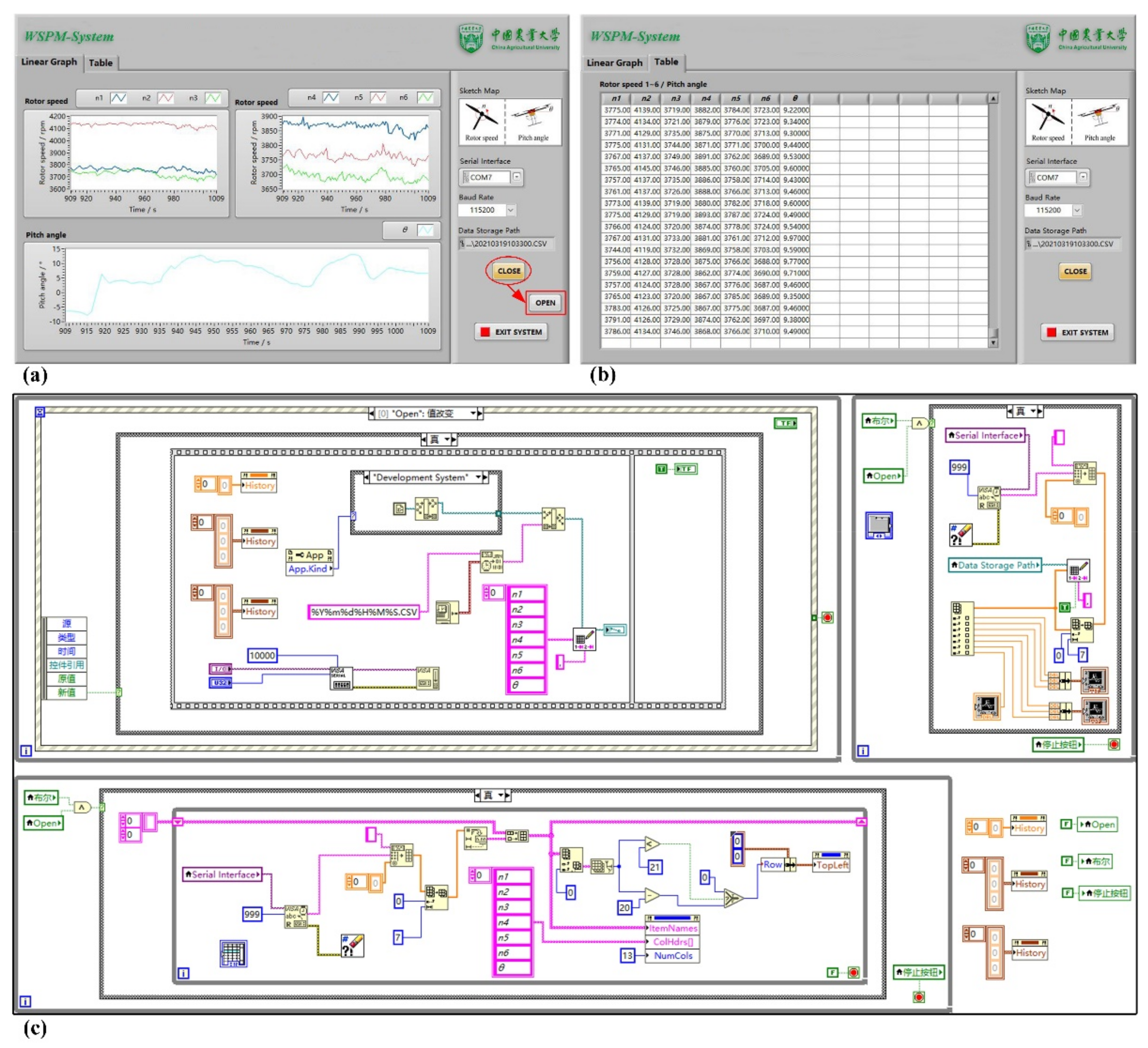1148x1048 pixels.
Task: Open the "Development System" case selector
Action: tap(425, 478)
